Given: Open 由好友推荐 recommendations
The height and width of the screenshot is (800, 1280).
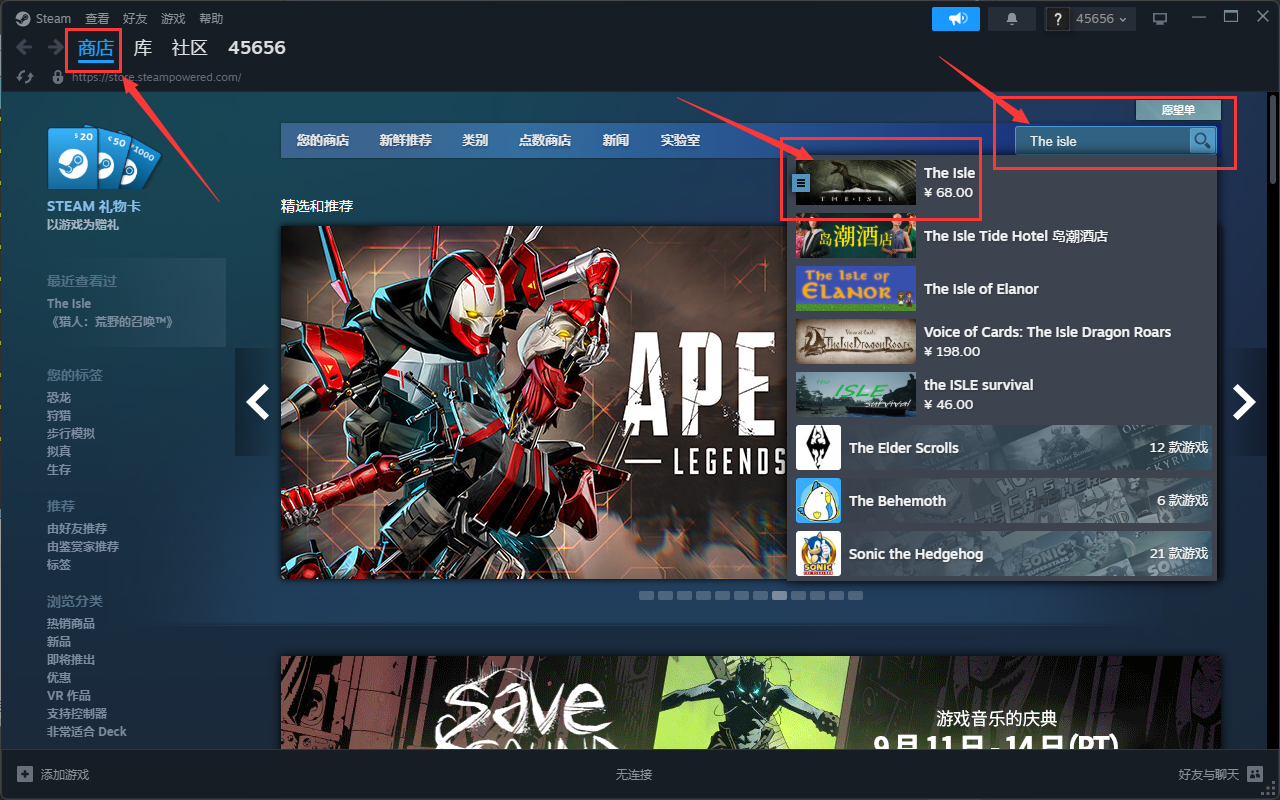Looking at the screenshot, I should coord(77,528).
